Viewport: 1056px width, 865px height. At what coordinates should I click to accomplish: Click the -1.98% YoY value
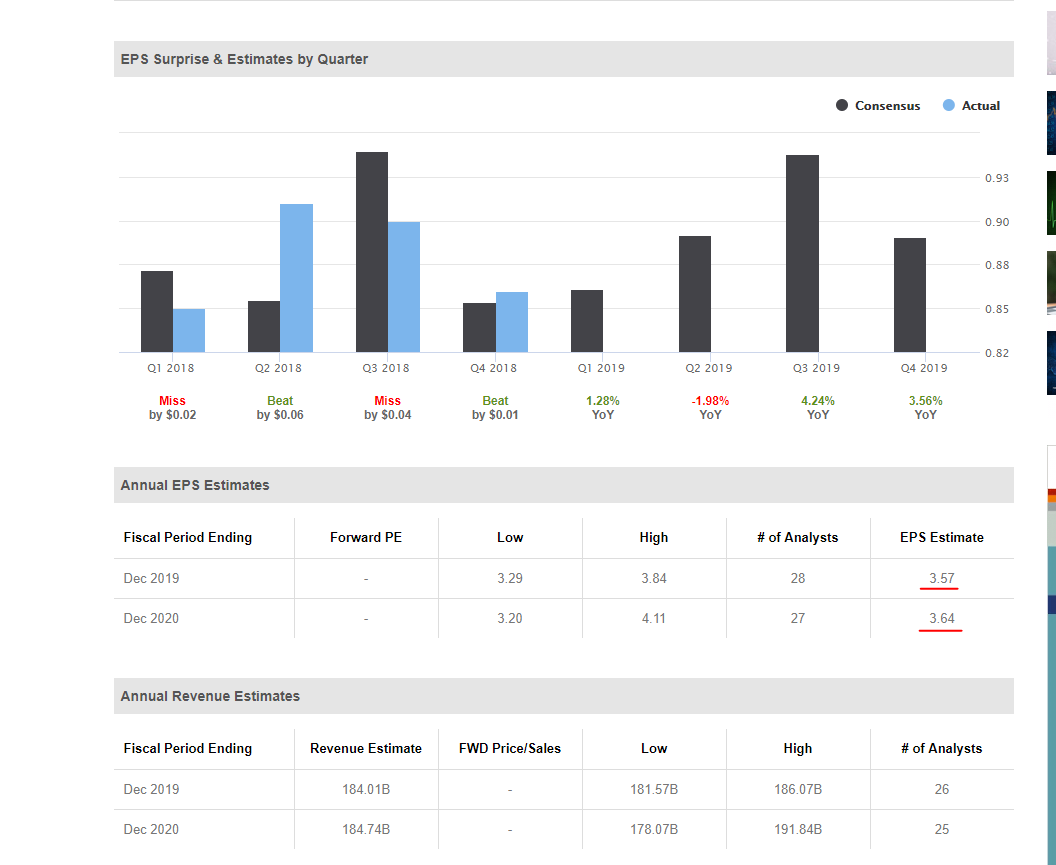pyautogui.click(x=711, y=408)
